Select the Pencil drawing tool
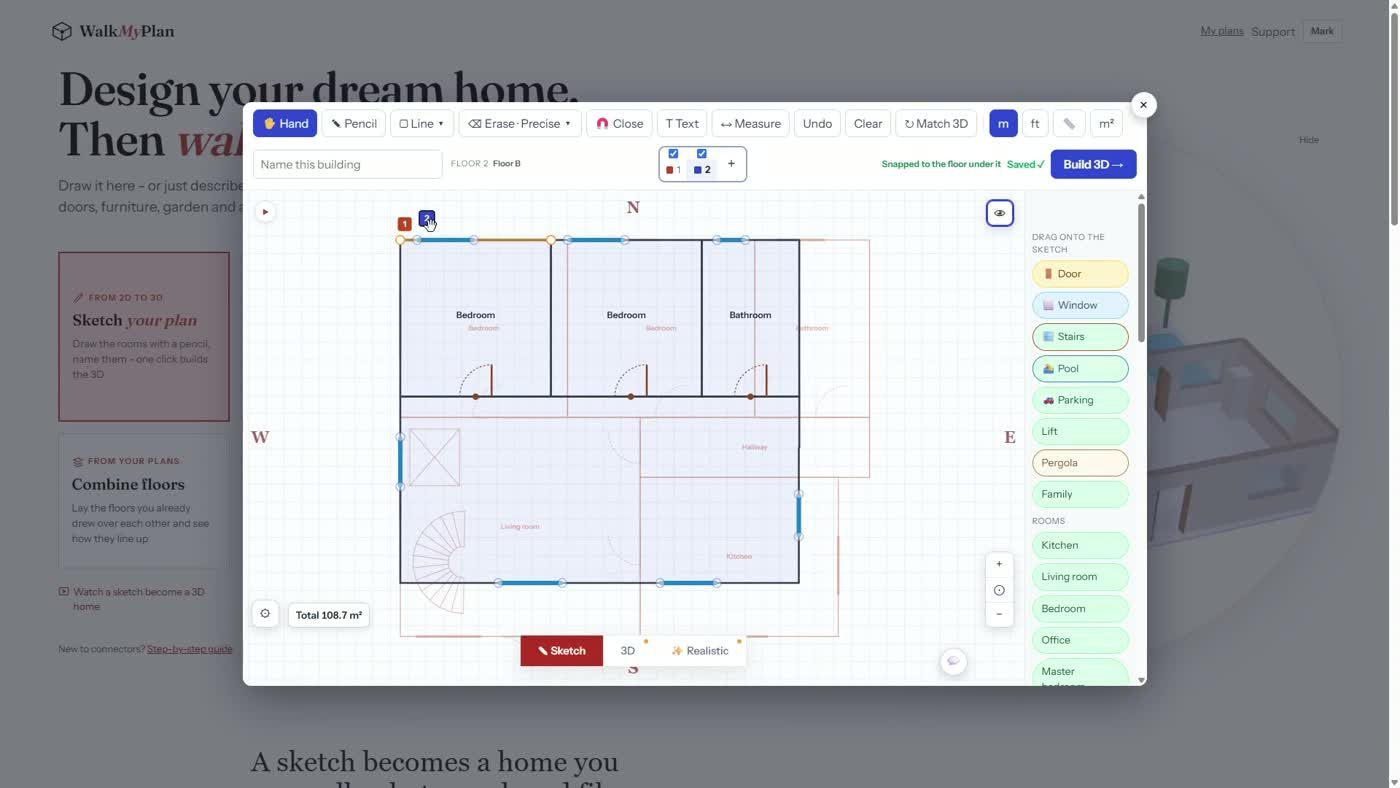The image size is (1400, 788). click(354, 123)
